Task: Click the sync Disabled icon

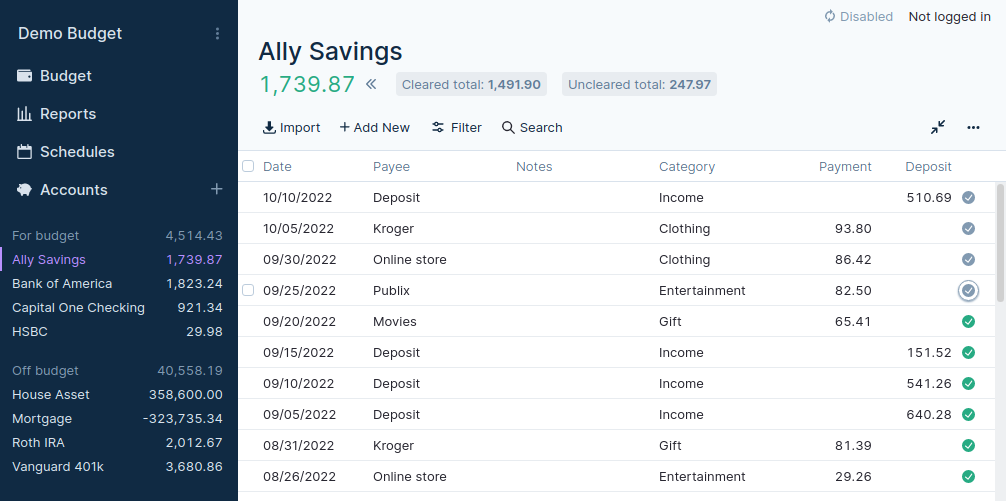Action: [x=829, y=16]
